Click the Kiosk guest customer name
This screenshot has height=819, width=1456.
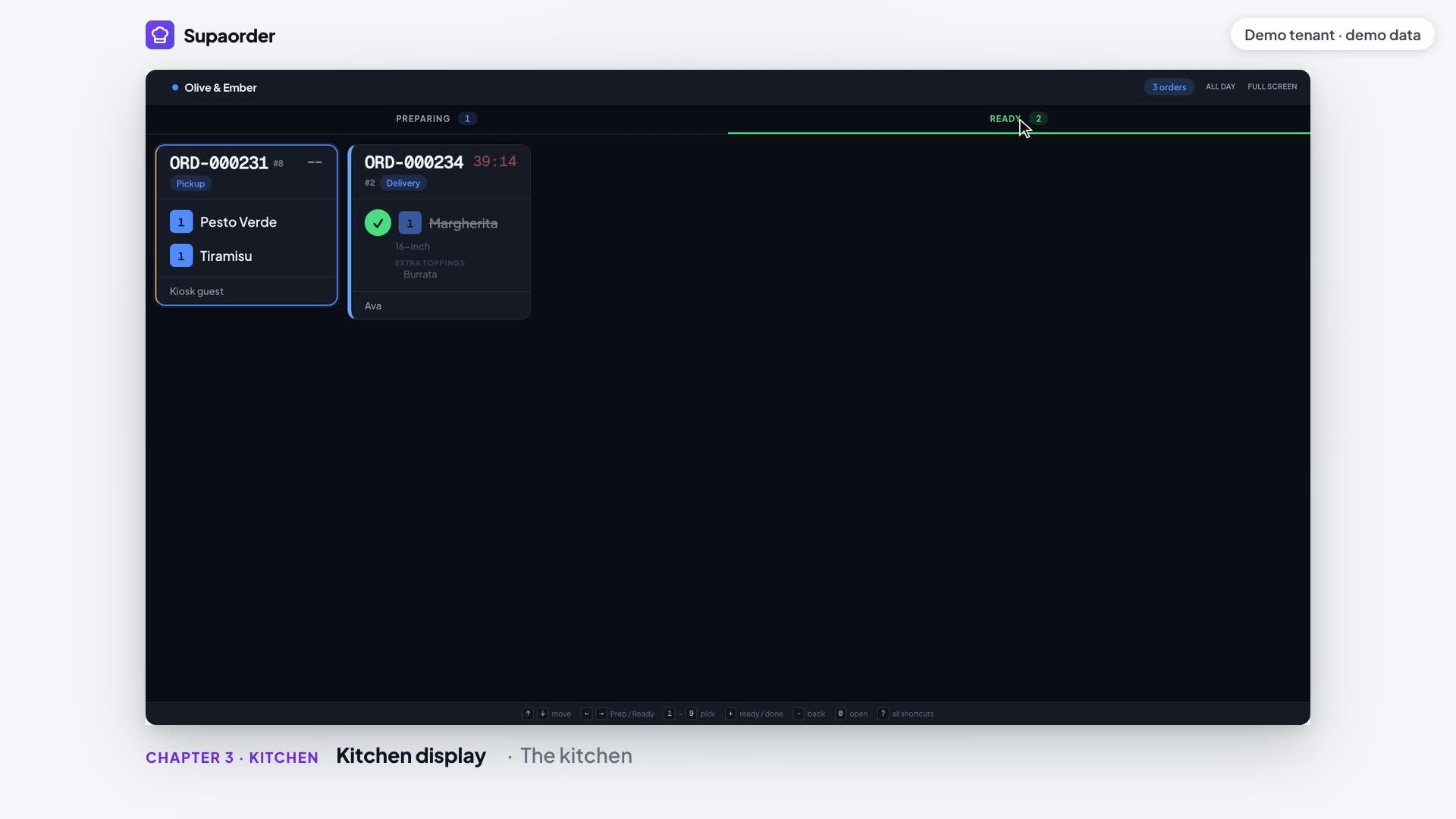point(196,291)
